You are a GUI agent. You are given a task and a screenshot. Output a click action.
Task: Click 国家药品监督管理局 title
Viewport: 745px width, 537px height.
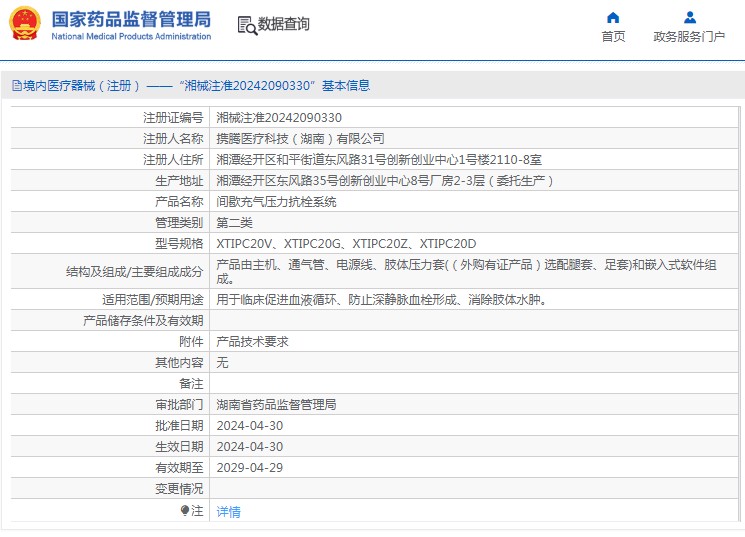pyautogui.click(x=131, y=19)
